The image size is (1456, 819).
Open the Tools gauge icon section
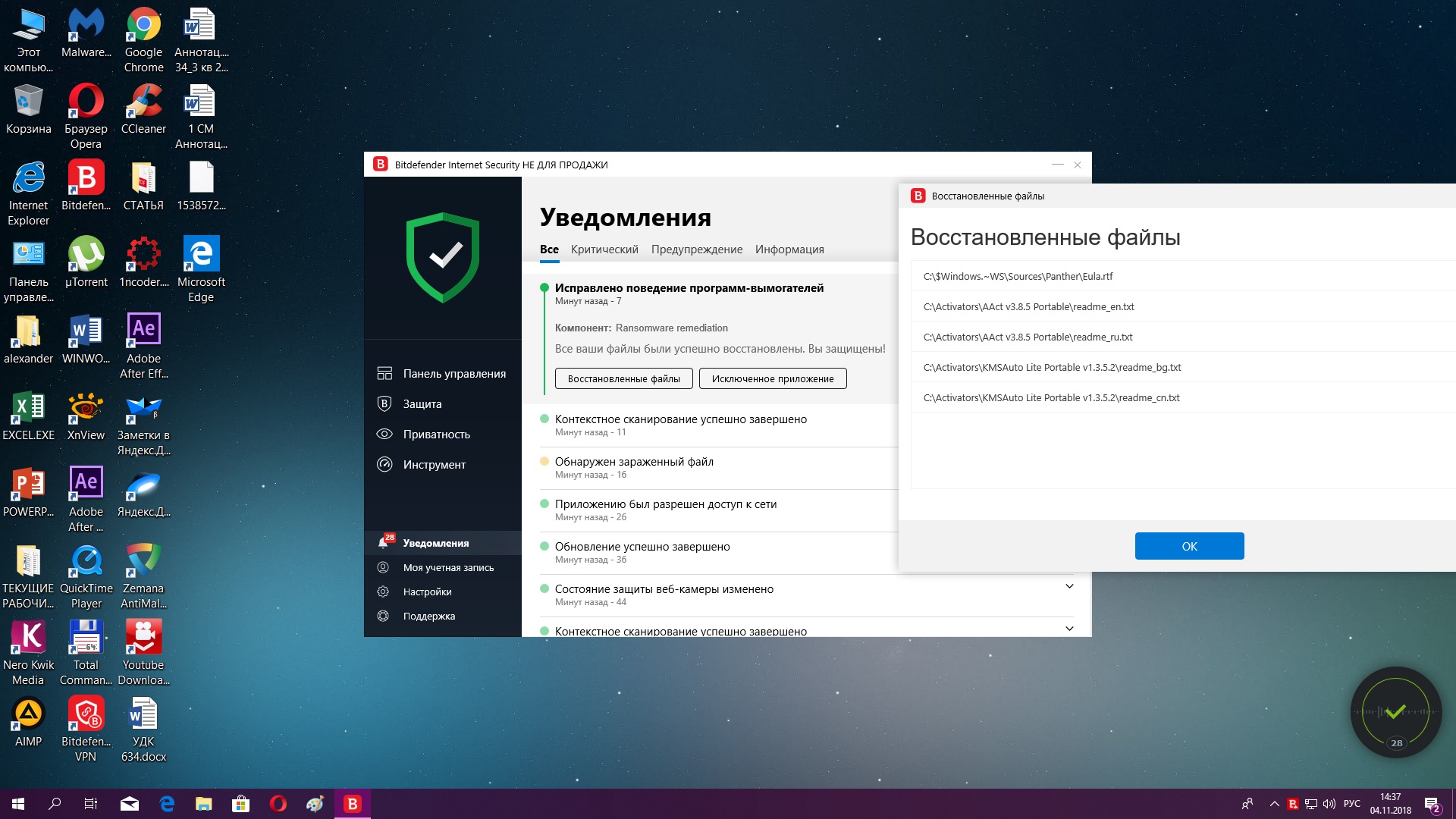[384, 464]
